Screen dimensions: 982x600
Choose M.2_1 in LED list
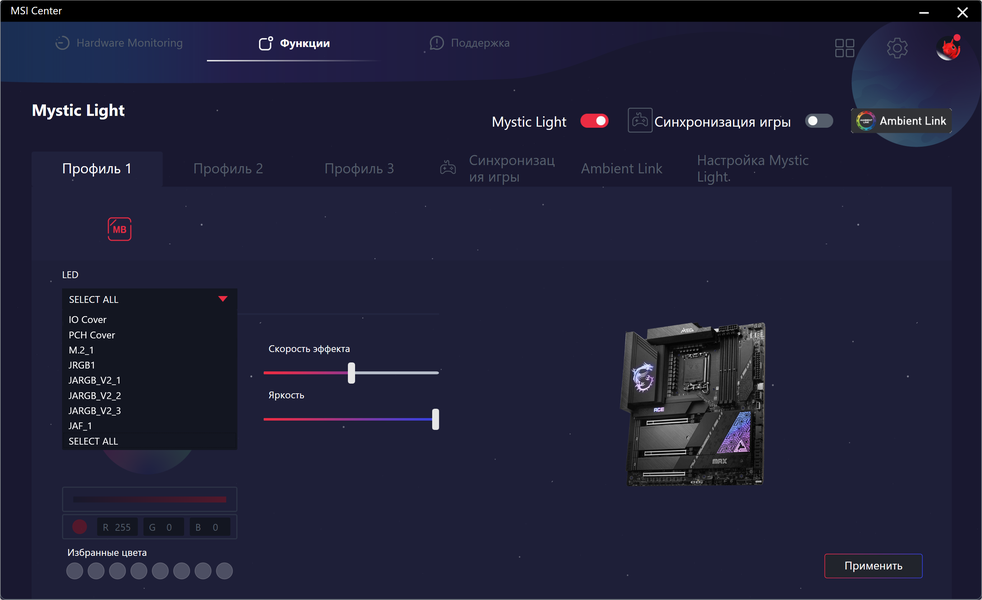[149, 350]
